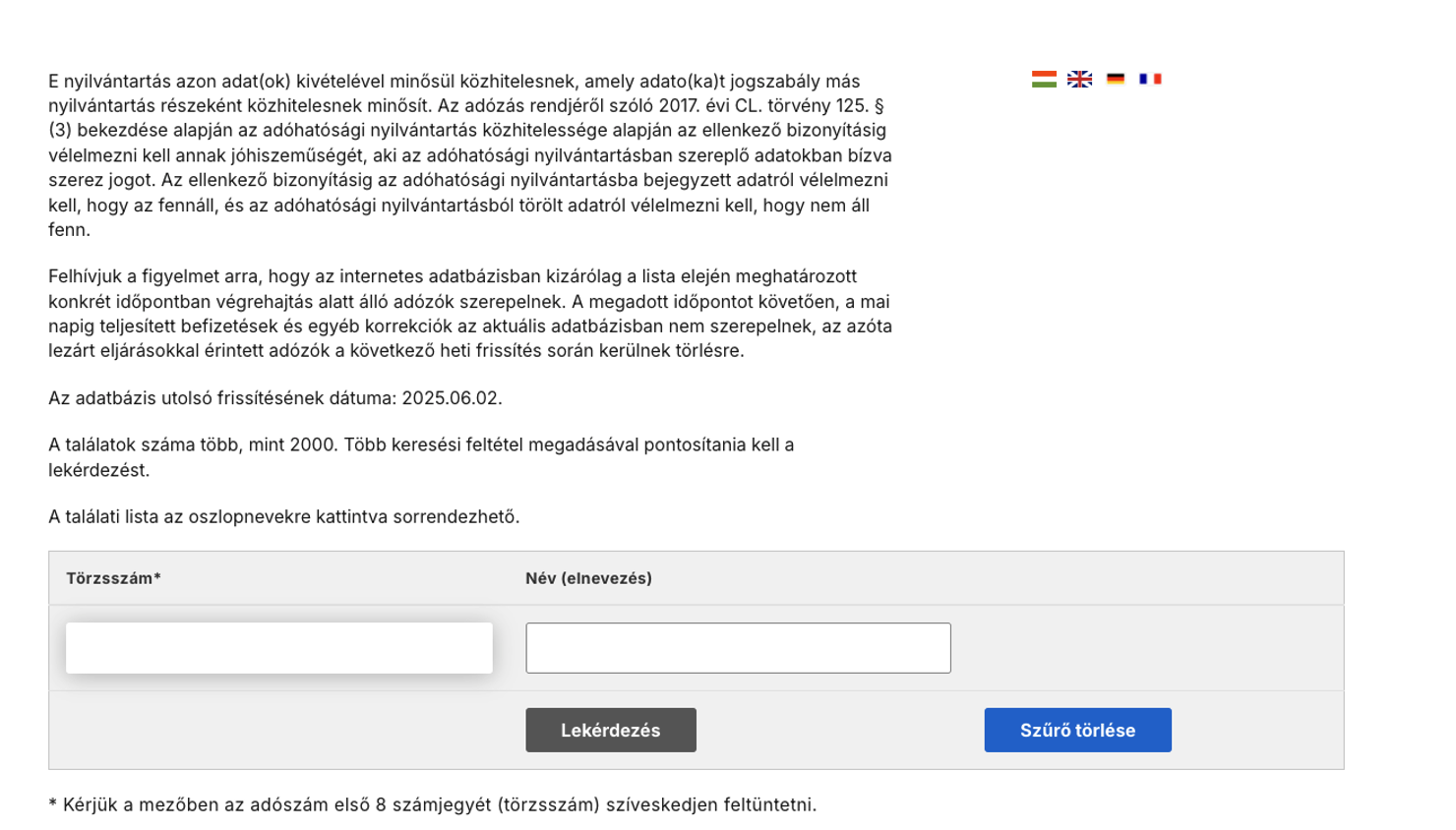Select the French flag language icon
Image resolution: width=1456 pixels, height=830 pixels.
[1150, 79]
